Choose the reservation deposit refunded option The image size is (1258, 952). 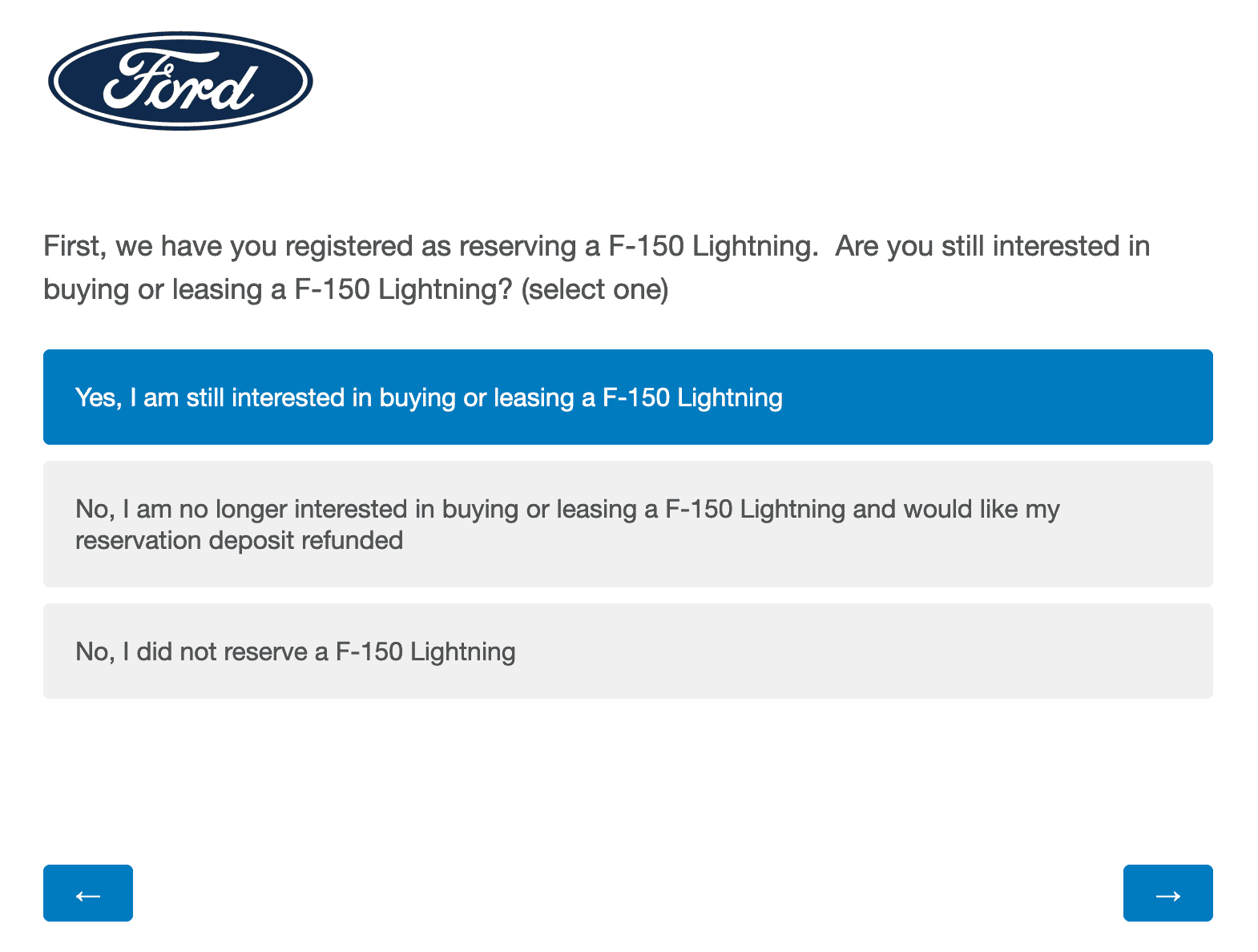(x=627, y=524)
